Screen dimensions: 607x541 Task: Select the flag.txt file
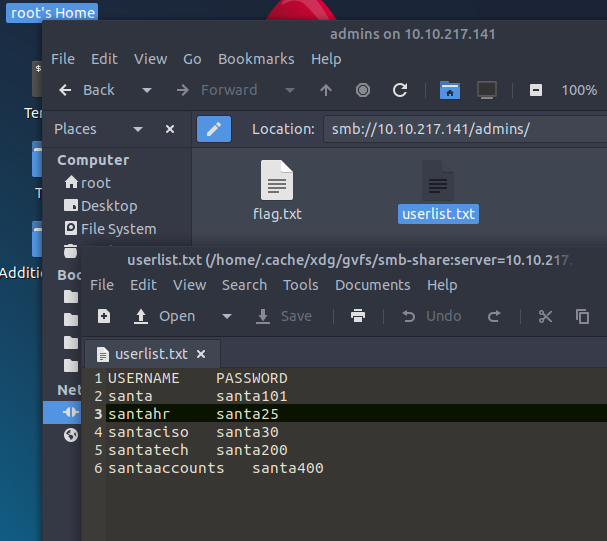tap(277, 190)
